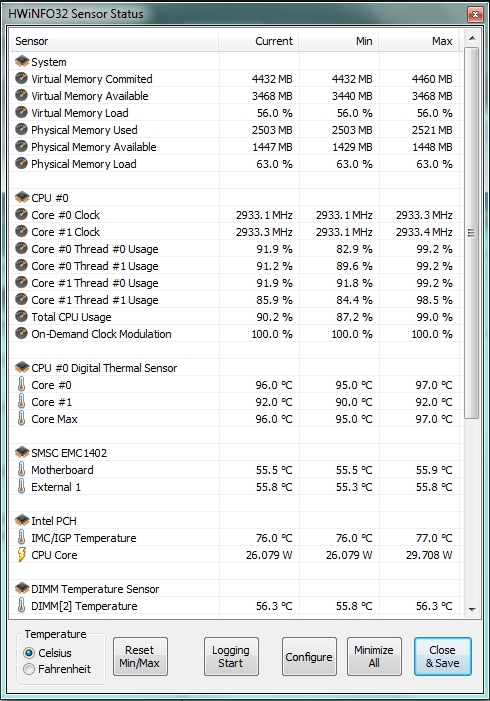Click the scrollbar down arrow

[472, 609]
